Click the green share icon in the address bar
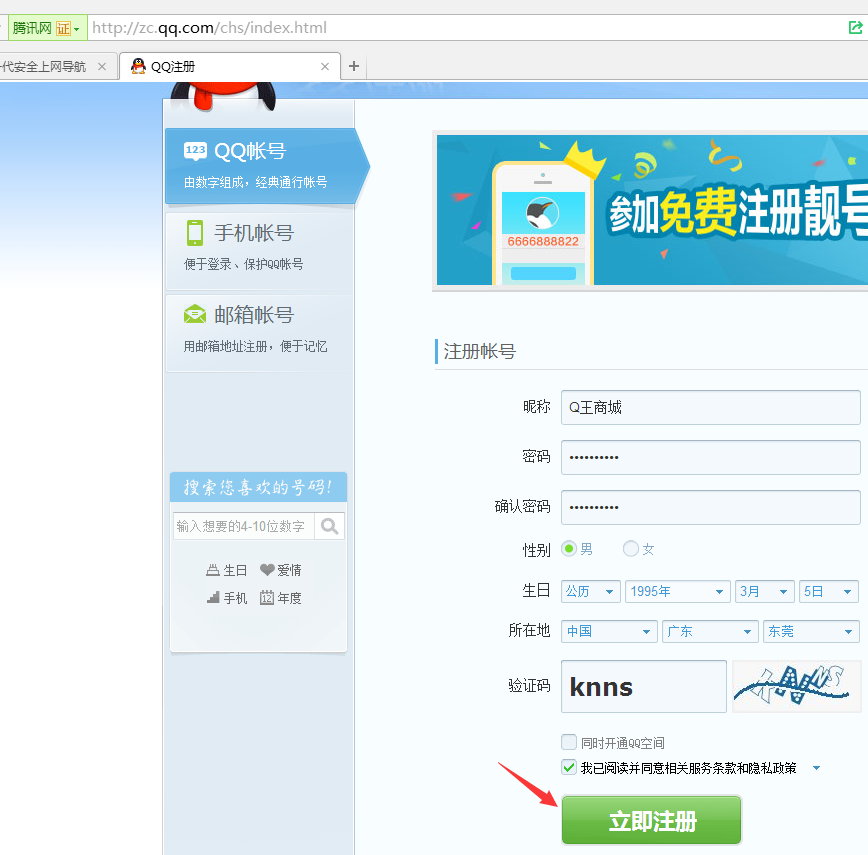Viewport: 868px width, 855px height. [856, 27]
